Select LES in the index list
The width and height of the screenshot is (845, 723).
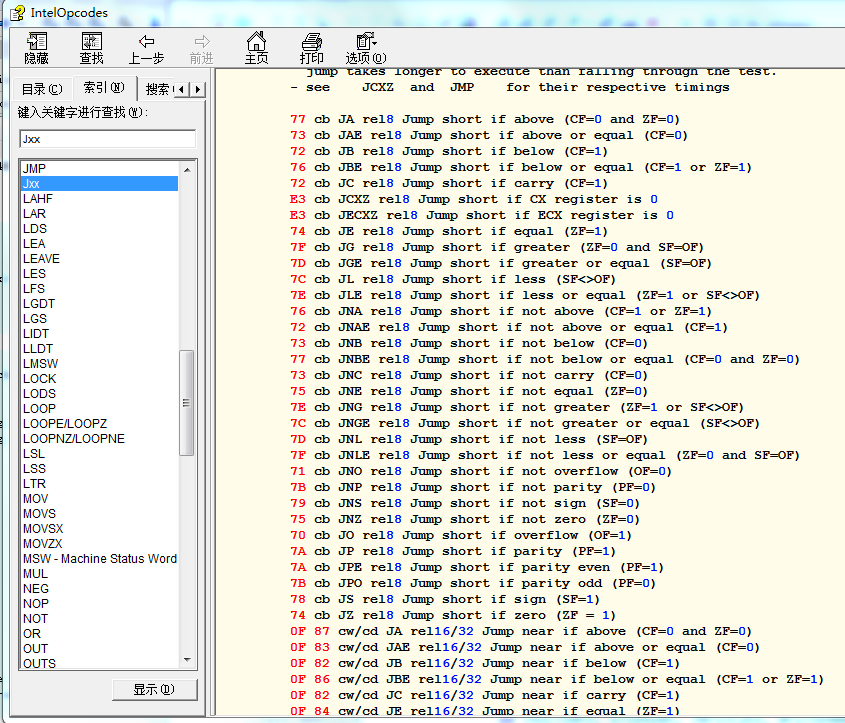pos(100,274)
